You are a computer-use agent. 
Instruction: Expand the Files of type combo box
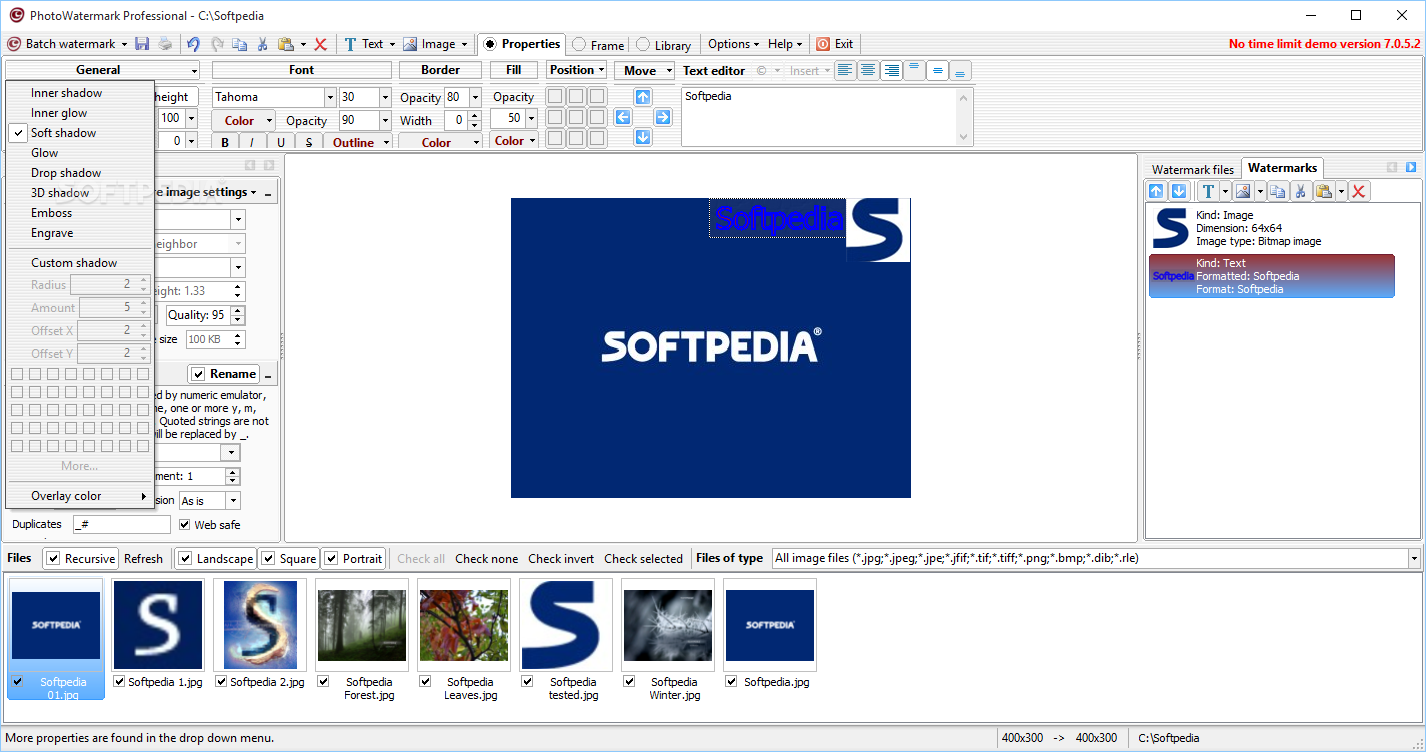pyautogui.click(x=1414, y=558)
